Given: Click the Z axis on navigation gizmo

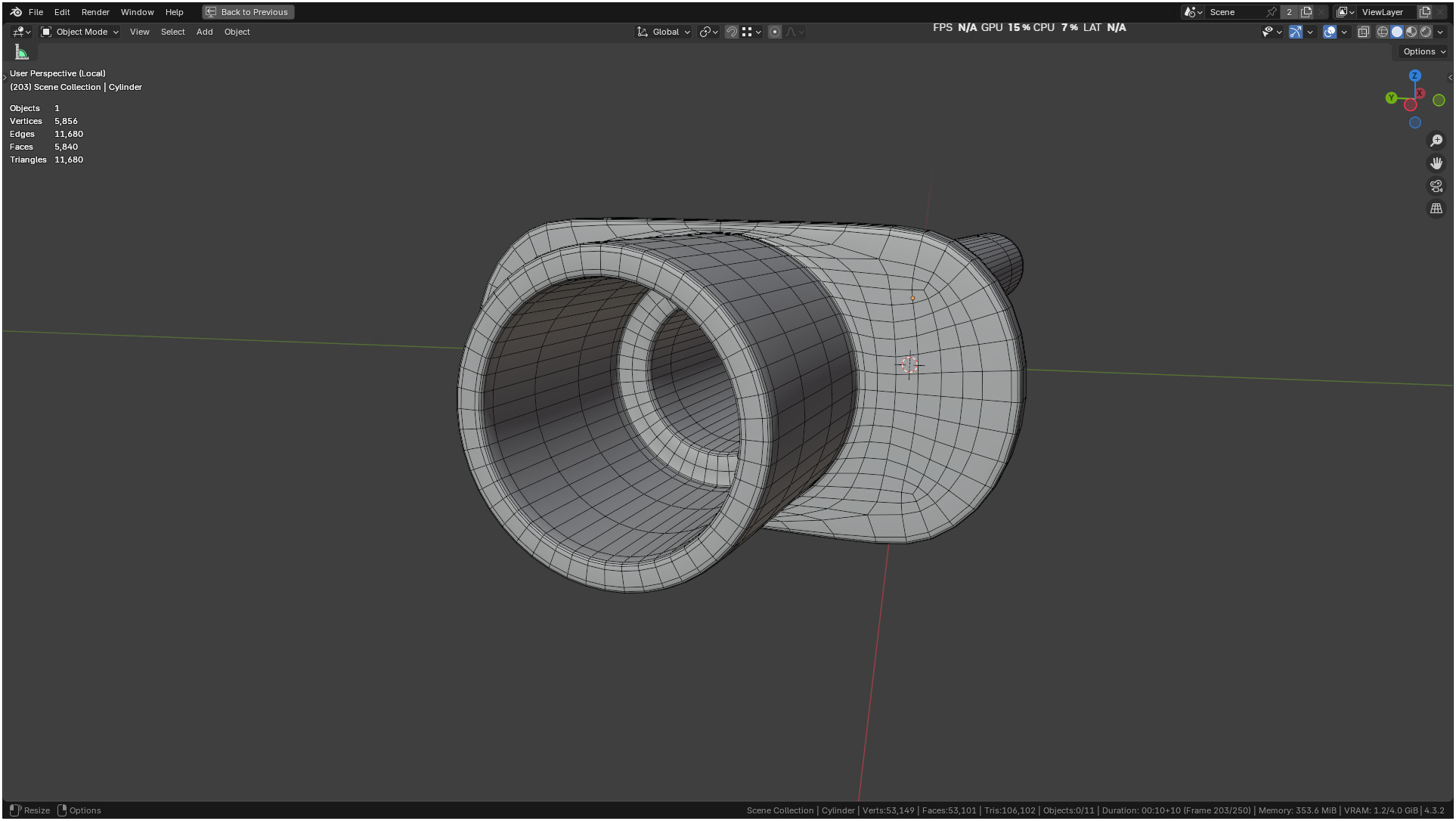Looking at the screenshot, I should 1415,76.
